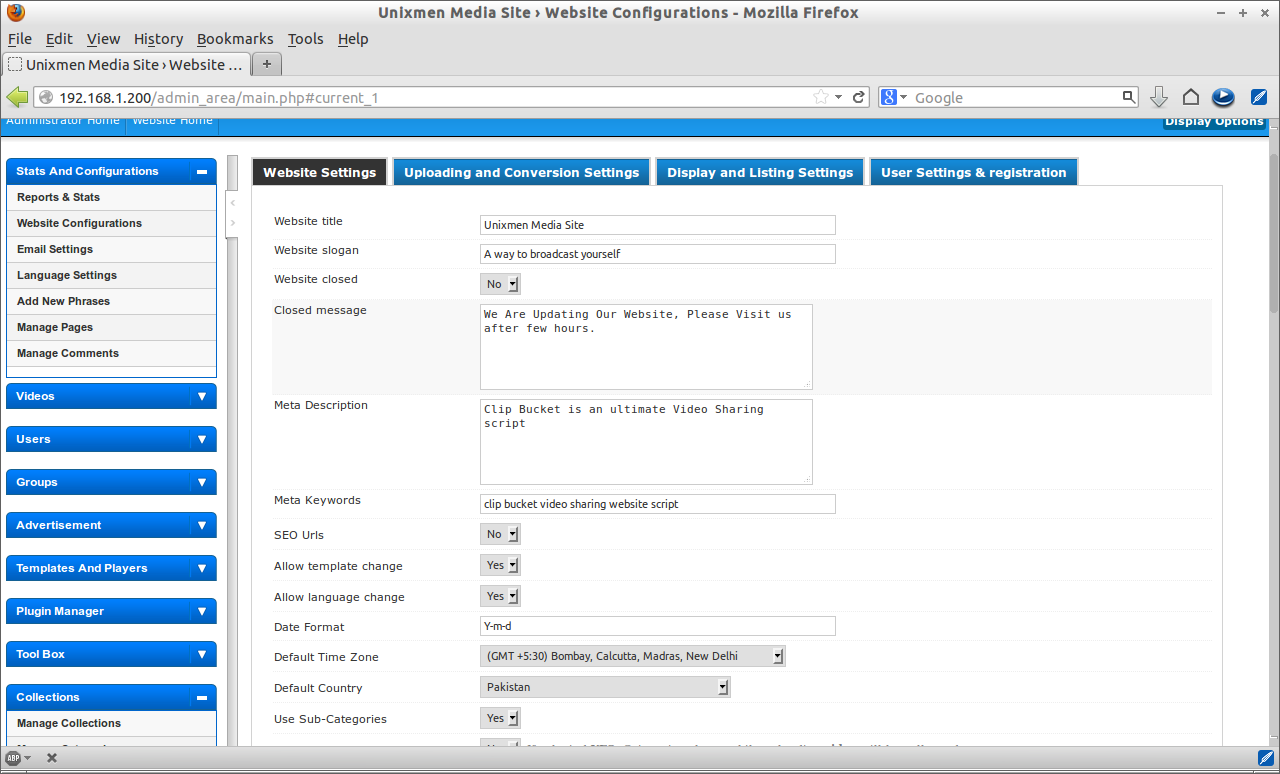Collapse the Stats And Configurations panel

pos(202,172)
